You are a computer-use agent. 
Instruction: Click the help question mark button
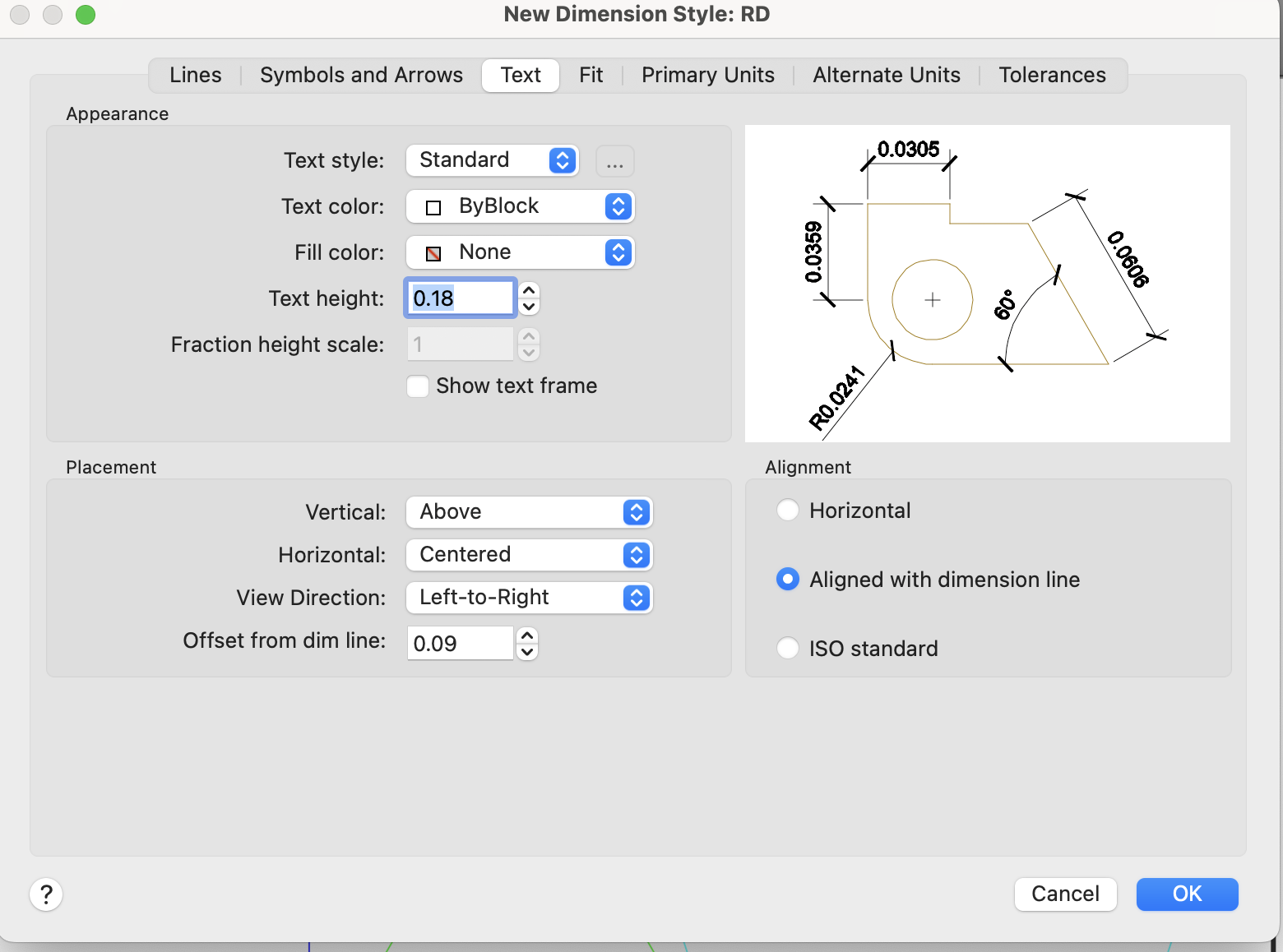46,894
